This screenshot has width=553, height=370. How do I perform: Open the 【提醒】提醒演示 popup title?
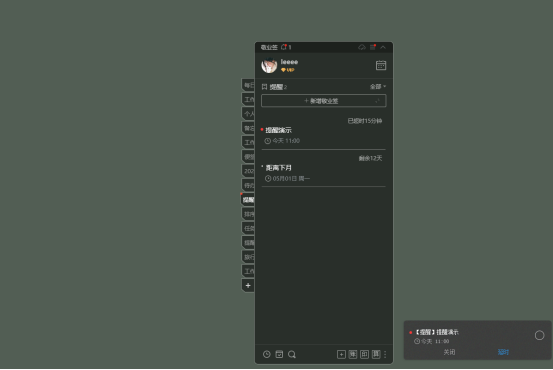tap(436, 332)
